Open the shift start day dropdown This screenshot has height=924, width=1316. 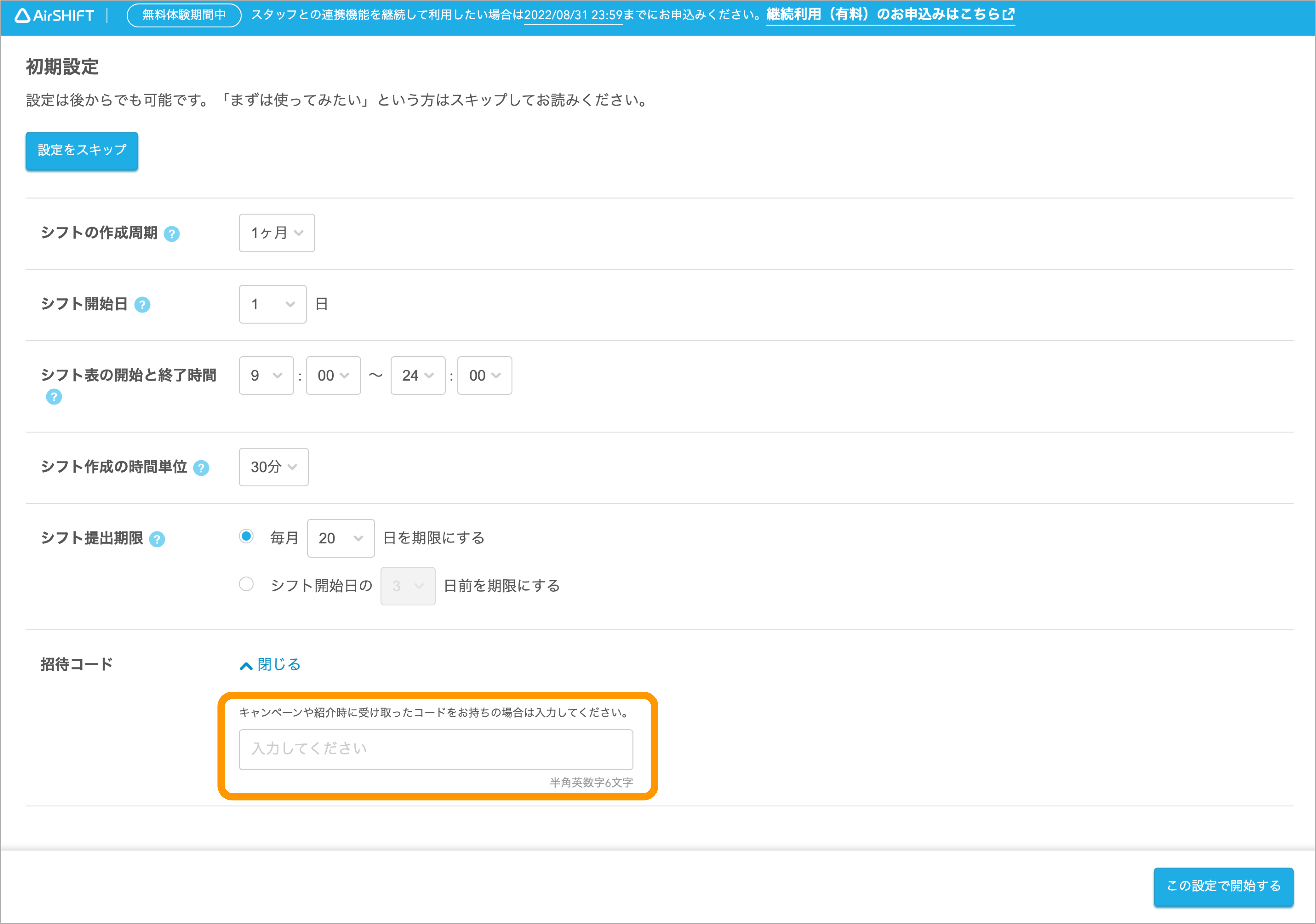pos(273,304)
